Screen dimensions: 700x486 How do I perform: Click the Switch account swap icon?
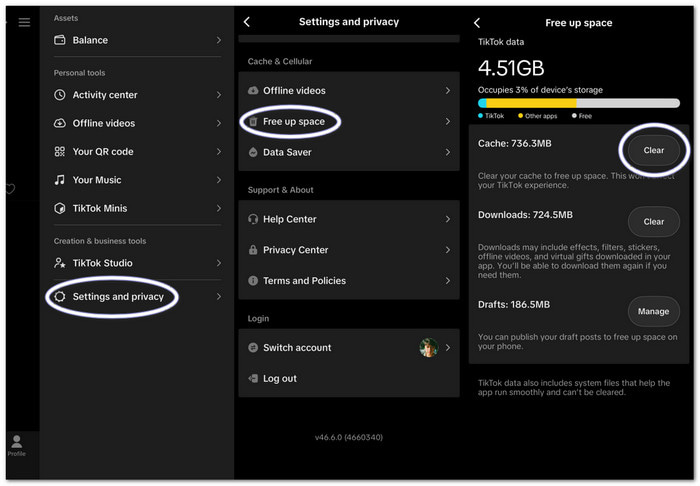[x=253, y=348]
